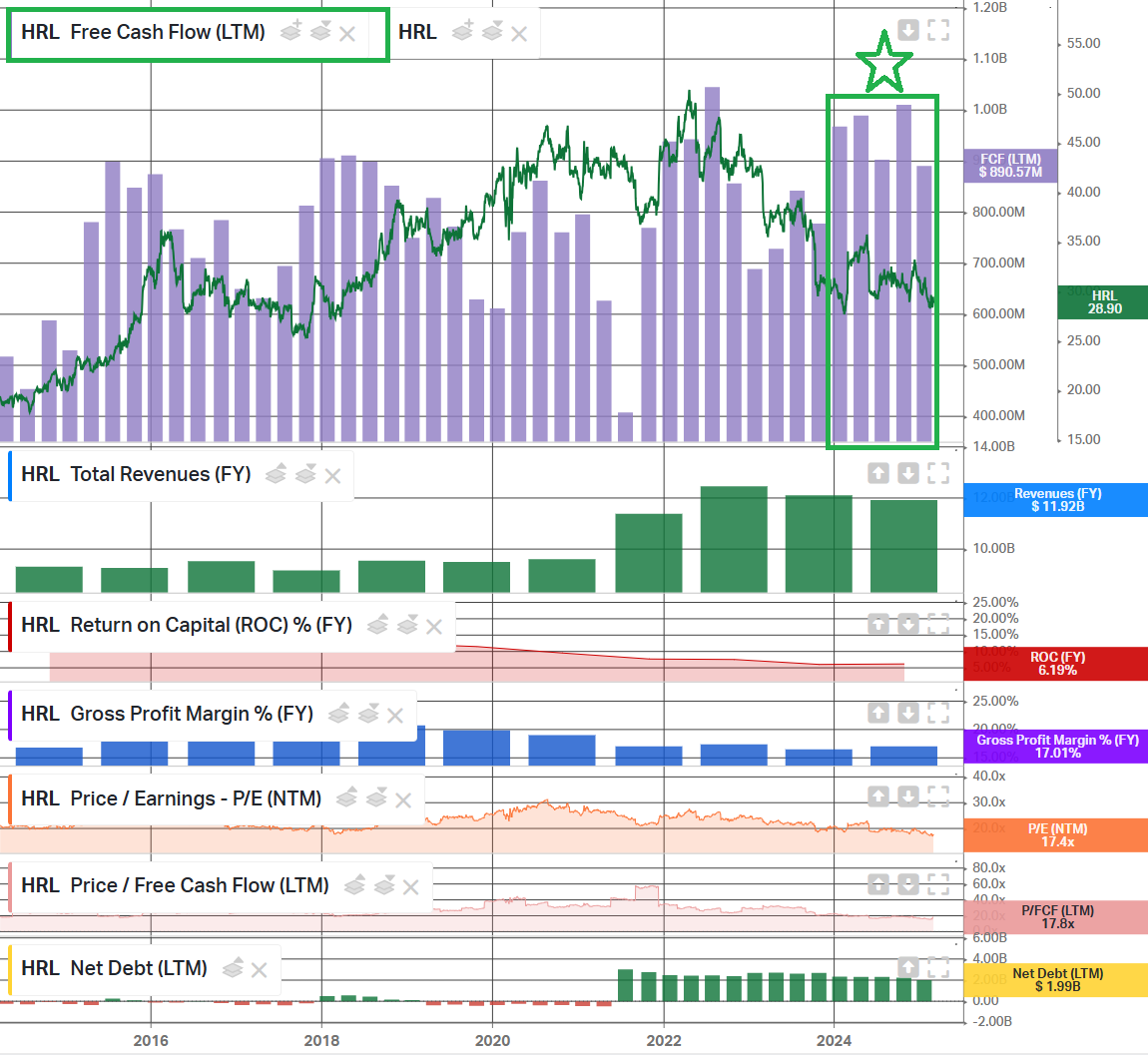The width and height of the screenshot is (1148, 1055).
Task: Click the ROC (FY) 6.19% axis tag
Action: [x=1057, y=664]
